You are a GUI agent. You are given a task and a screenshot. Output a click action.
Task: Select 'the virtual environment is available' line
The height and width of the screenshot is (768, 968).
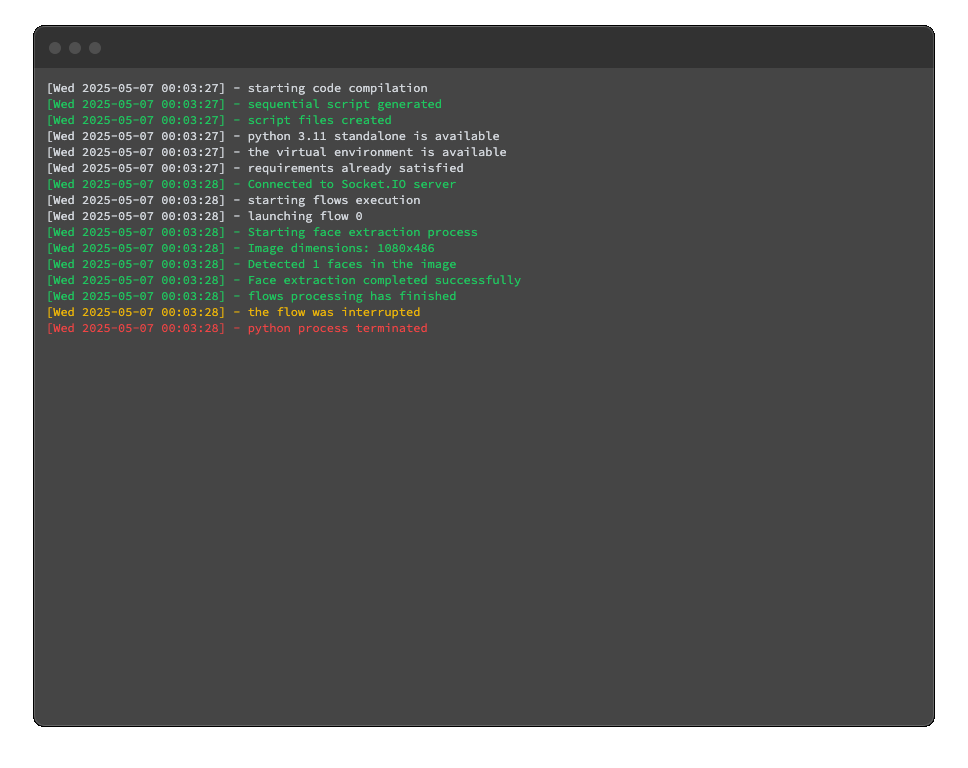pyautogui.click(x=376, y=152)
